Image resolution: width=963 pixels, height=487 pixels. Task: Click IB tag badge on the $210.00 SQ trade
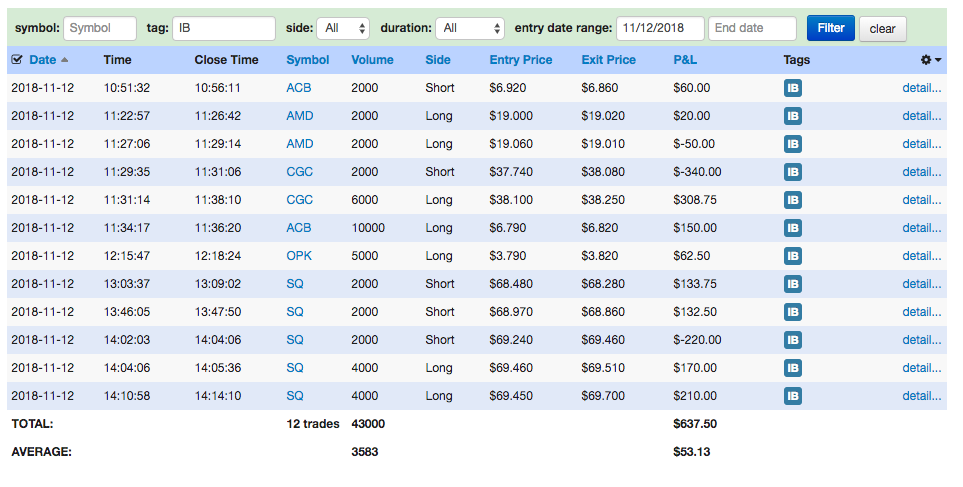click(792, 396)
